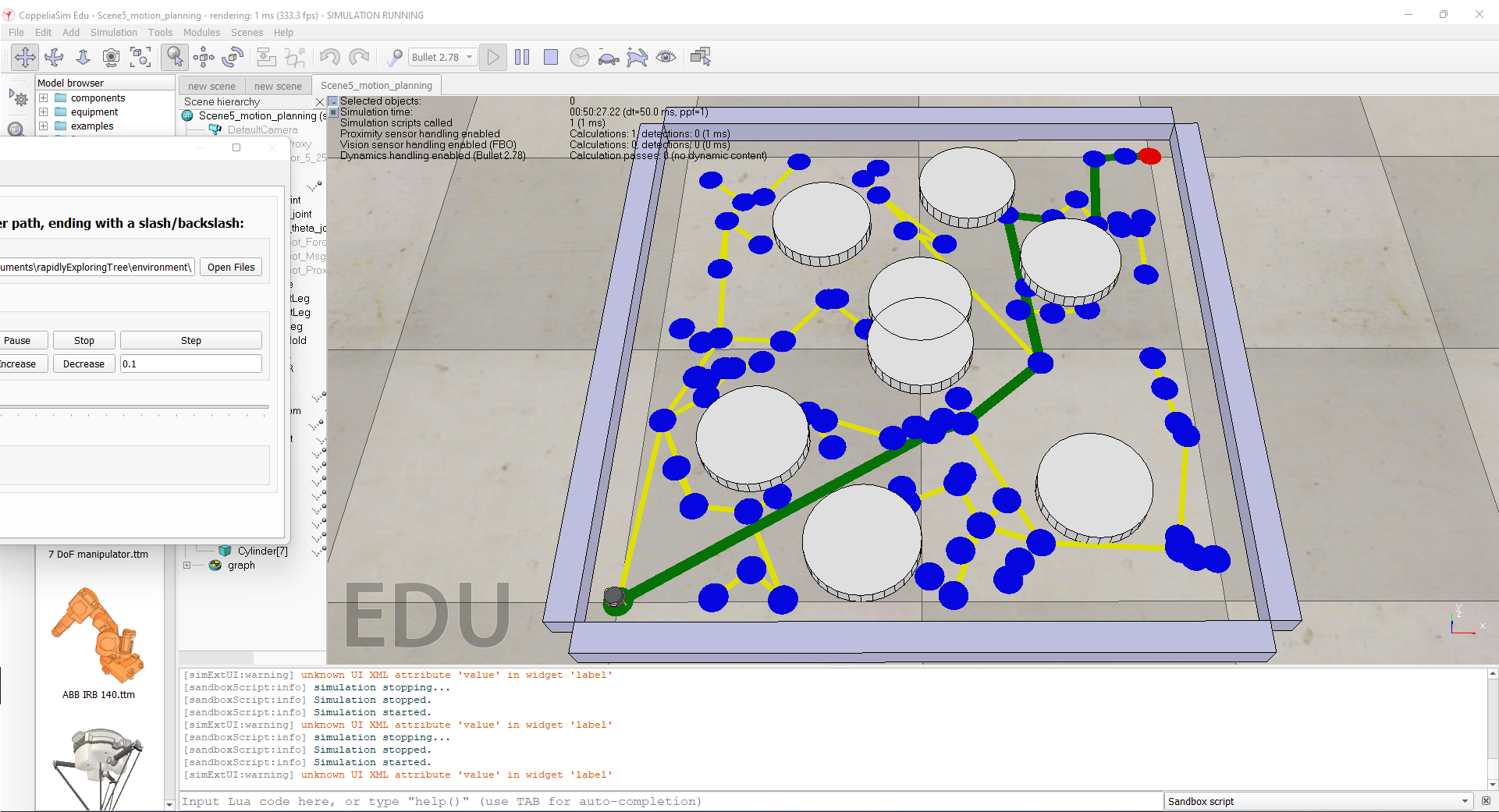
Task: Click the fit-to-view camera icon
Action: (x=140, y=57)
